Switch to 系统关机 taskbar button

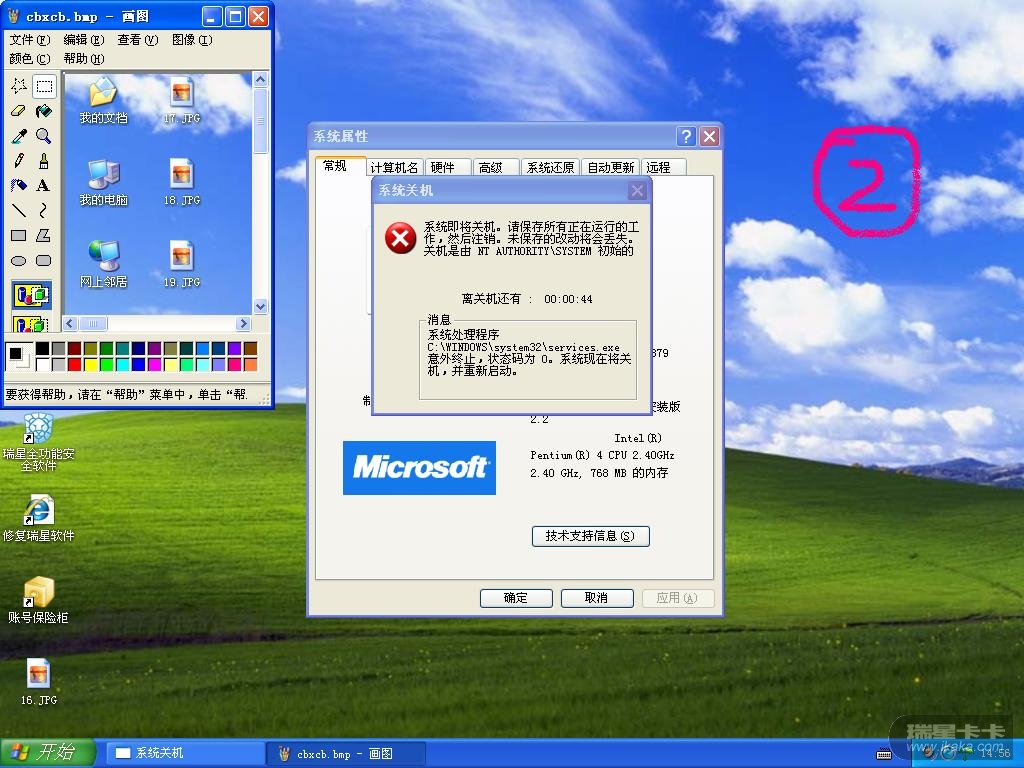(185, 754)
